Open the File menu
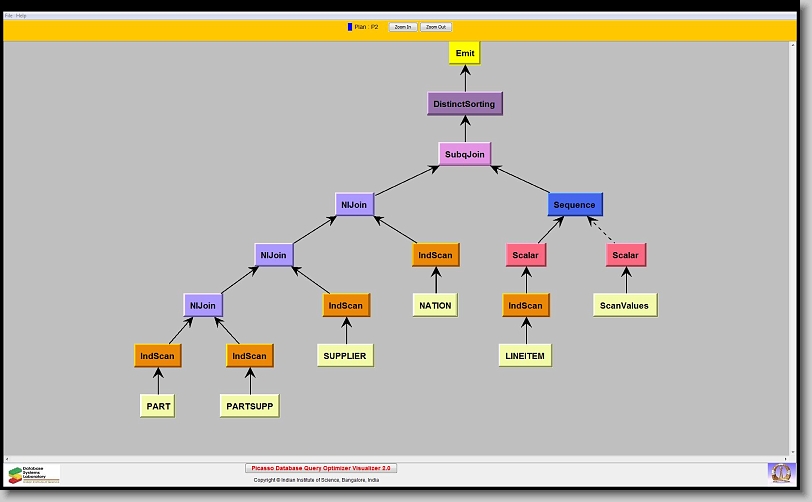Screen dimensions: 812x502 coord(9,16)
